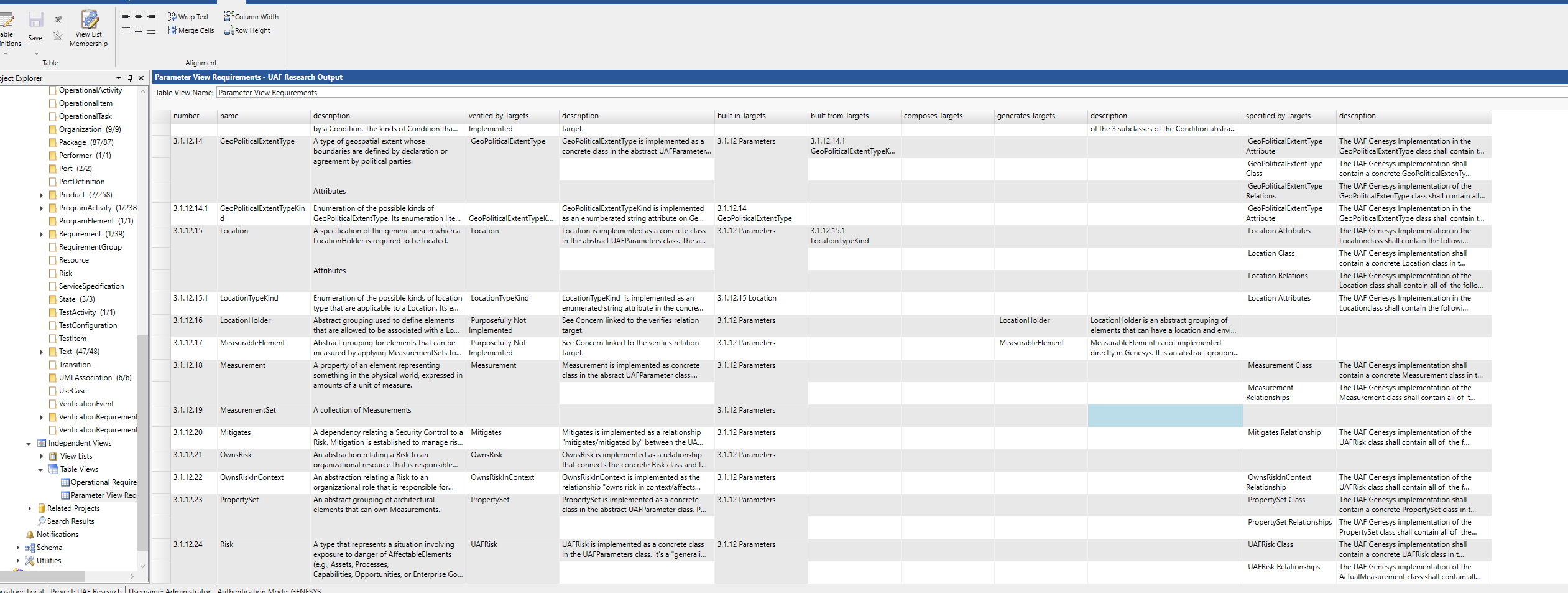Screen dimensions: 1568x593
Task: Open View List Membership tool
Action: [89, 29]
